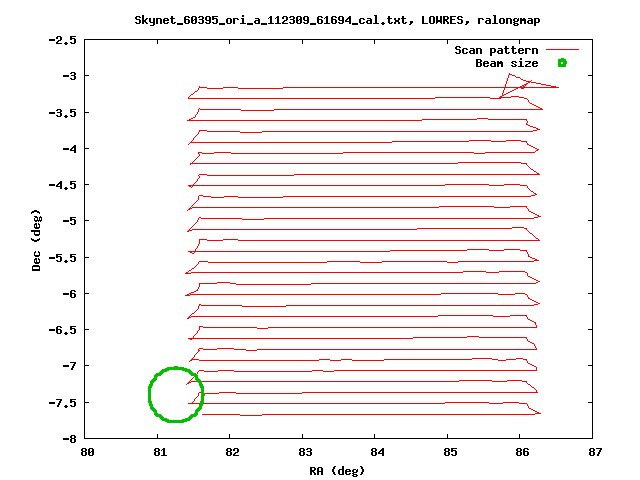Click the green beam size legend marker

(x=562, y=63)
